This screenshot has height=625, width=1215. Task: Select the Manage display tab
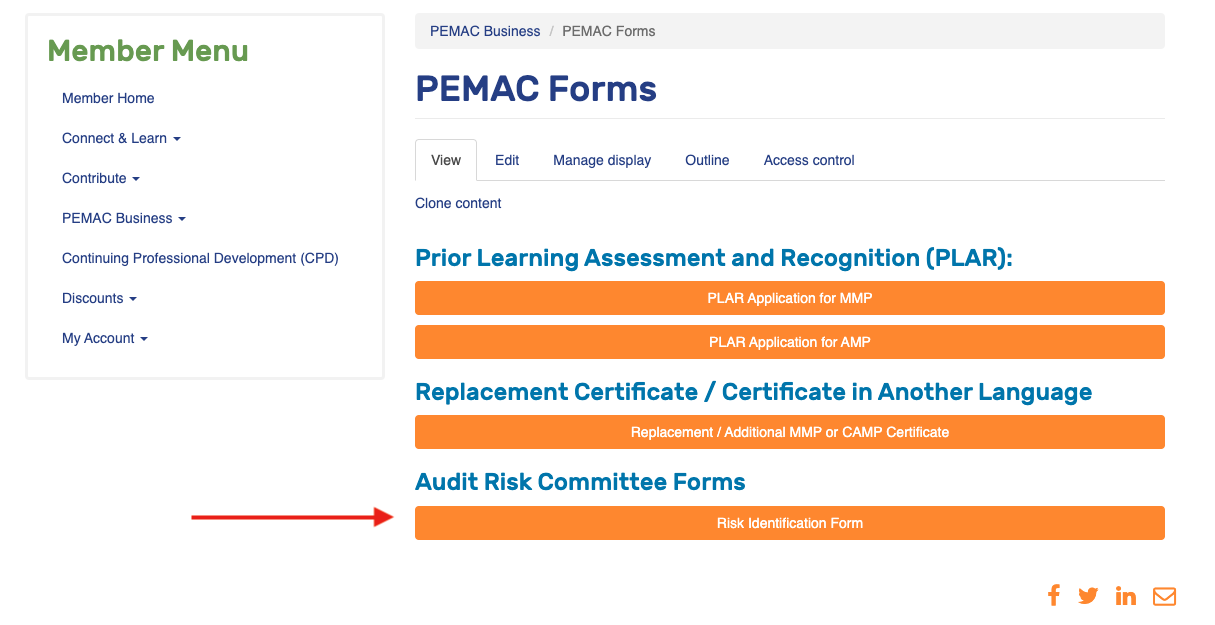pos(601,160)
